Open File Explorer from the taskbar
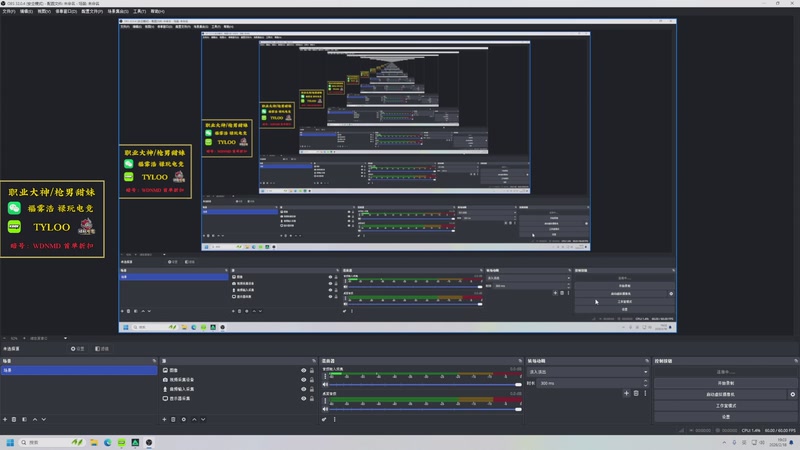800x450 pixels. [94, 442]
